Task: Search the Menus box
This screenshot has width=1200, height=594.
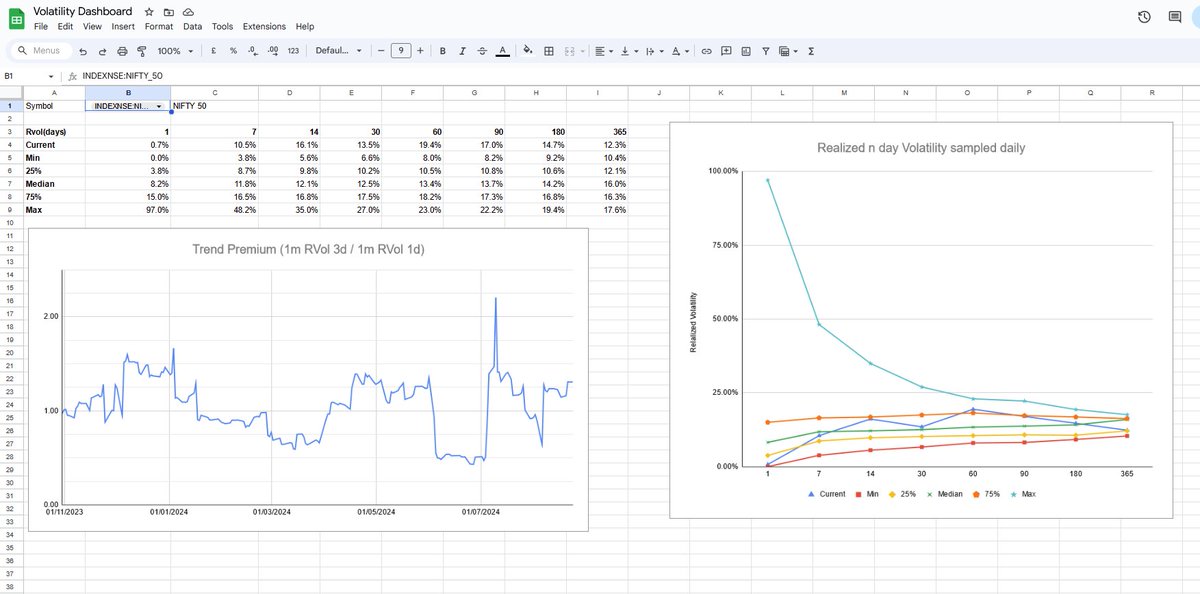Action: coord(40,51)
